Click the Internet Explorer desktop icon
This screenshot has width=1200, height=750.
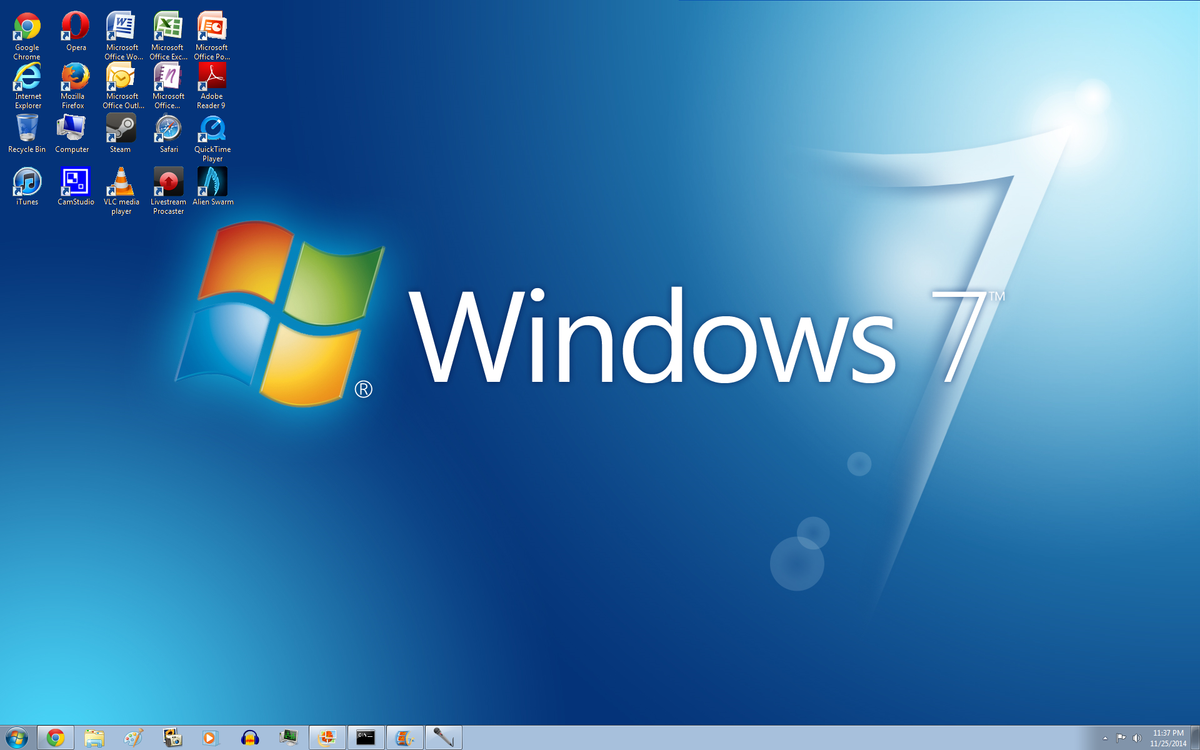[x=28, y=86]
